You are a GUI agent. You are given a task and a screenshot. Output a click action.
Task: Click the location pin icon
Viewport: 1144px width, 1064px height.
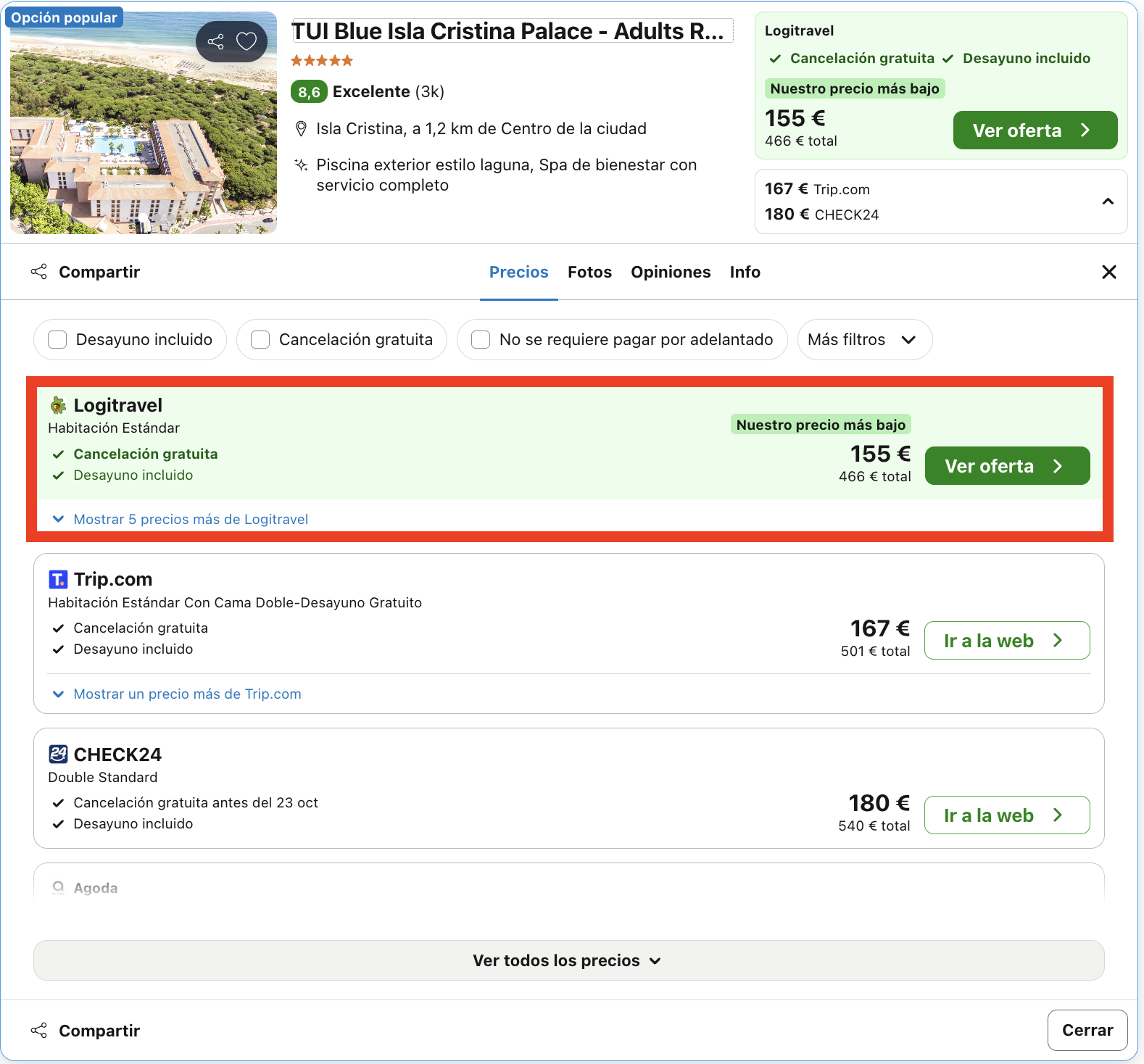[301, 129]
